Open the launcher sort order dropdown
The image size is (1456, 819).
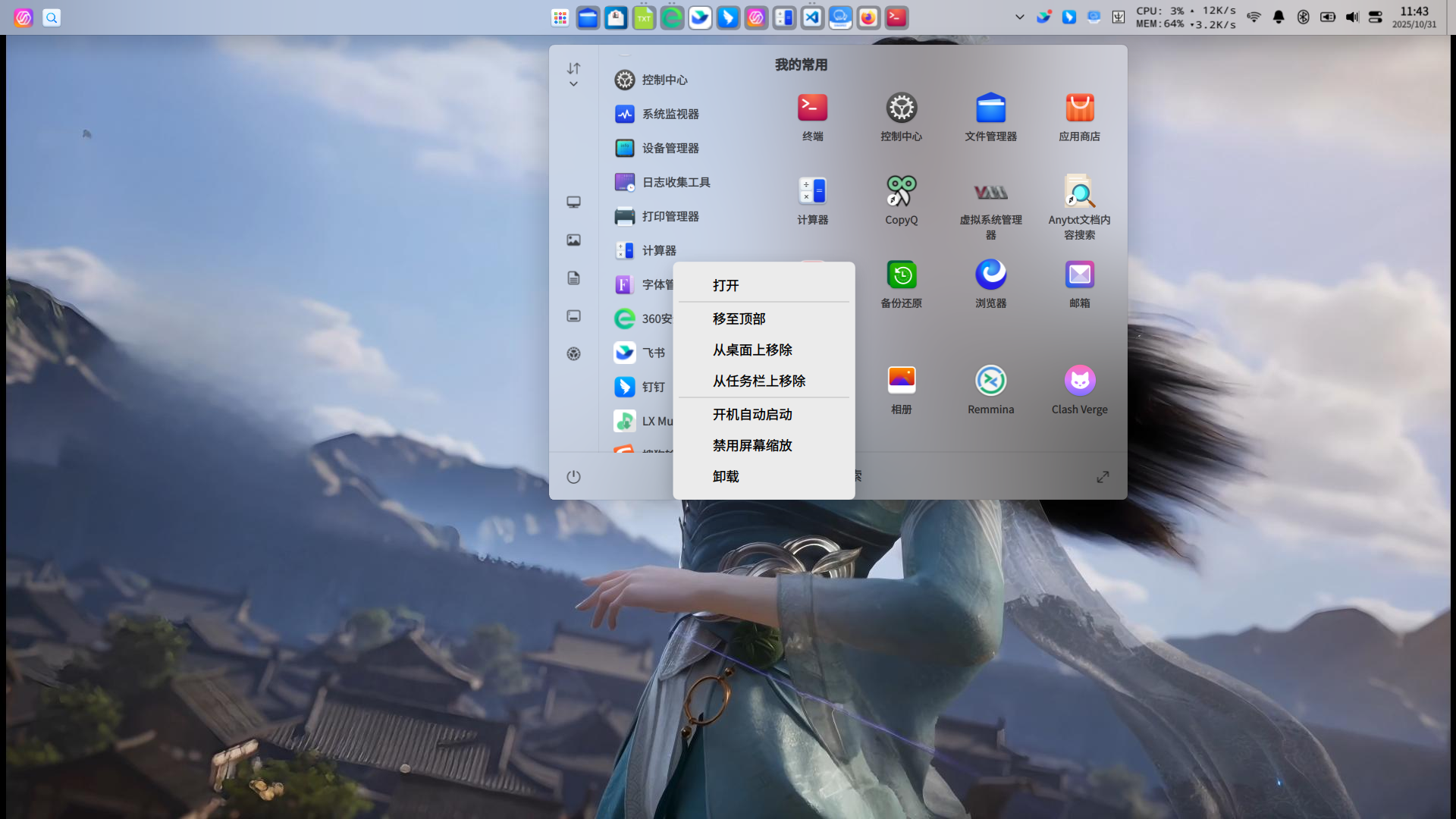[x=573, y=74]
